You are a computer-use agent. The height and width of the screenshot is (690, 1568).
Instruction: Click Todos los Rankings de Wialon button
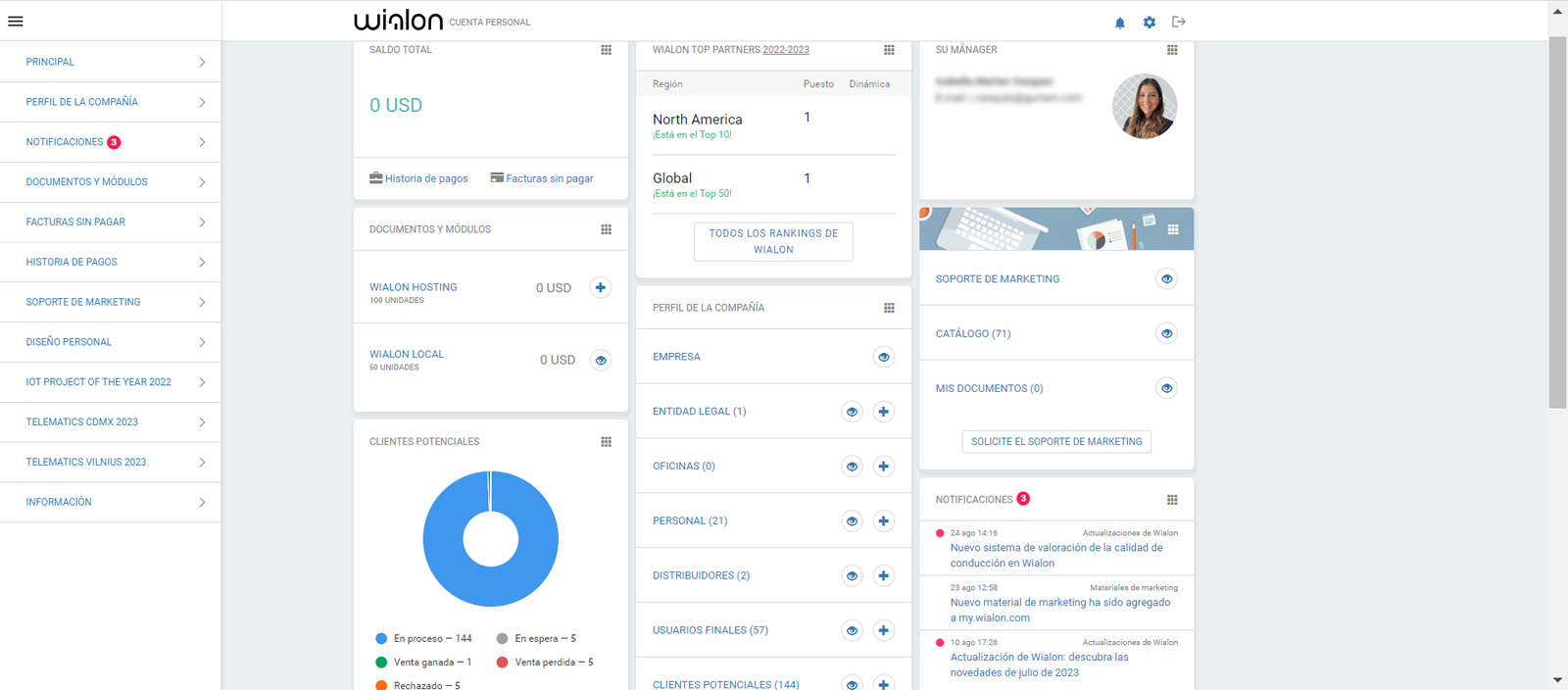point(773,241)
